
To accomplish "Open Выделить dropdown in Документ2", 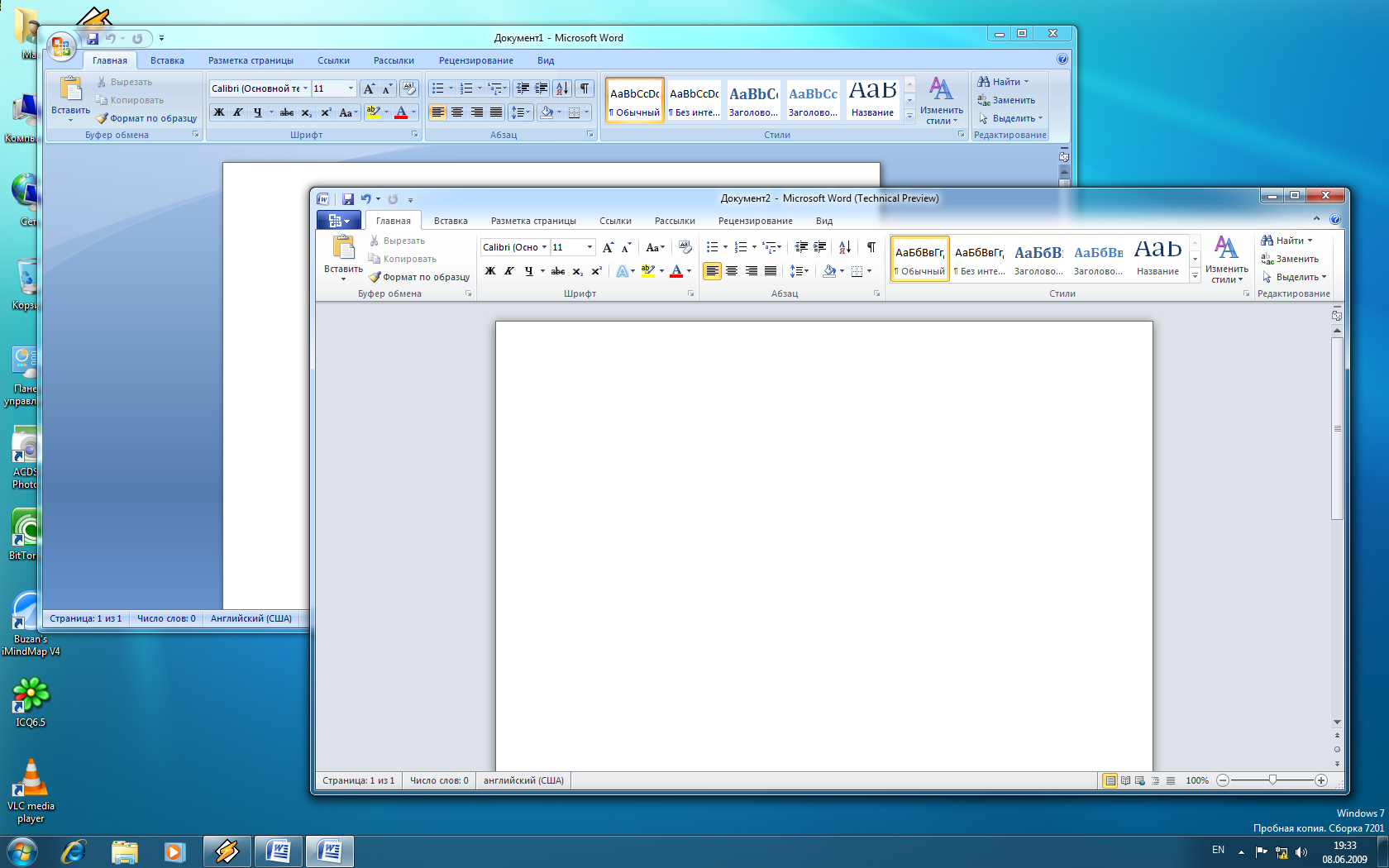I will [x=1294, y=277].
